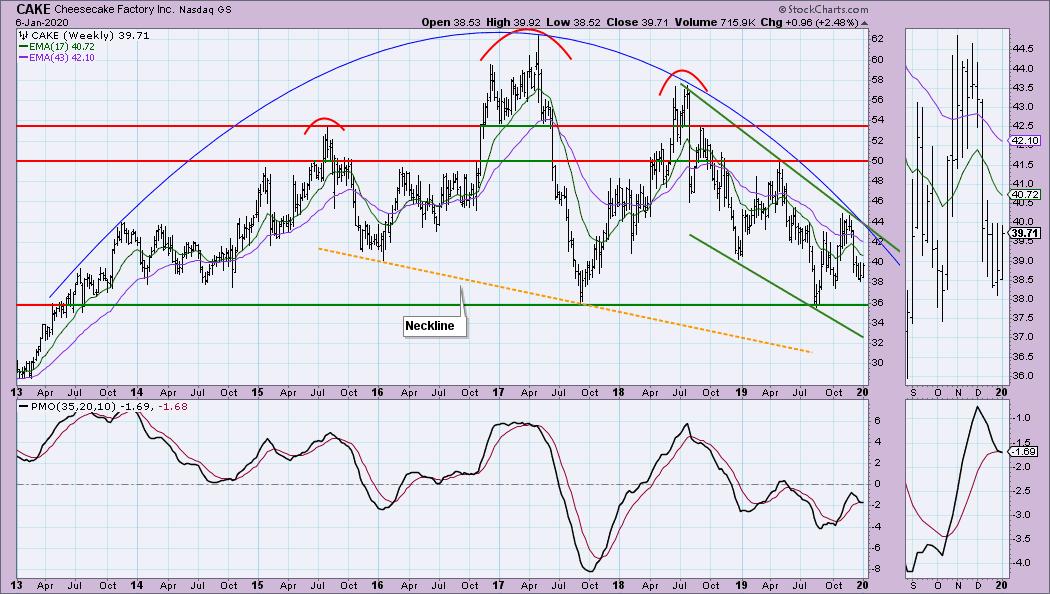Click the 39.71 price tag in right panel
The height and width of the screenshot is (594, 1050).
1025,233
